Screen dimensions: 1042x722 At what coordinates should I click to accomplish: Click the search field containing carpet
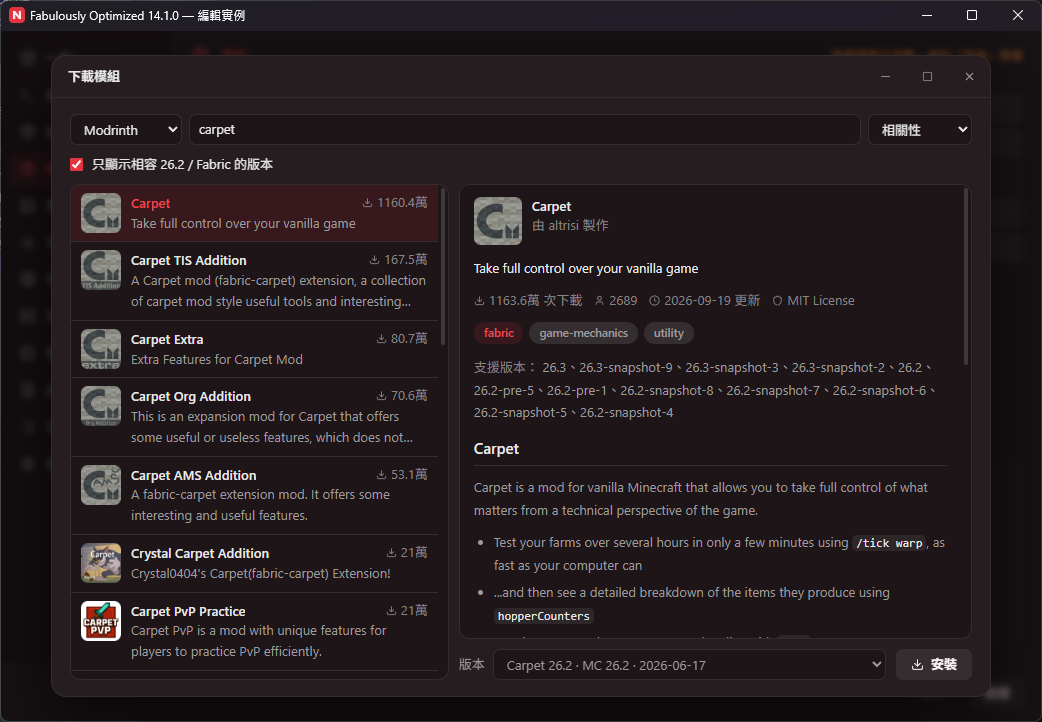click(x=525, y=130)
